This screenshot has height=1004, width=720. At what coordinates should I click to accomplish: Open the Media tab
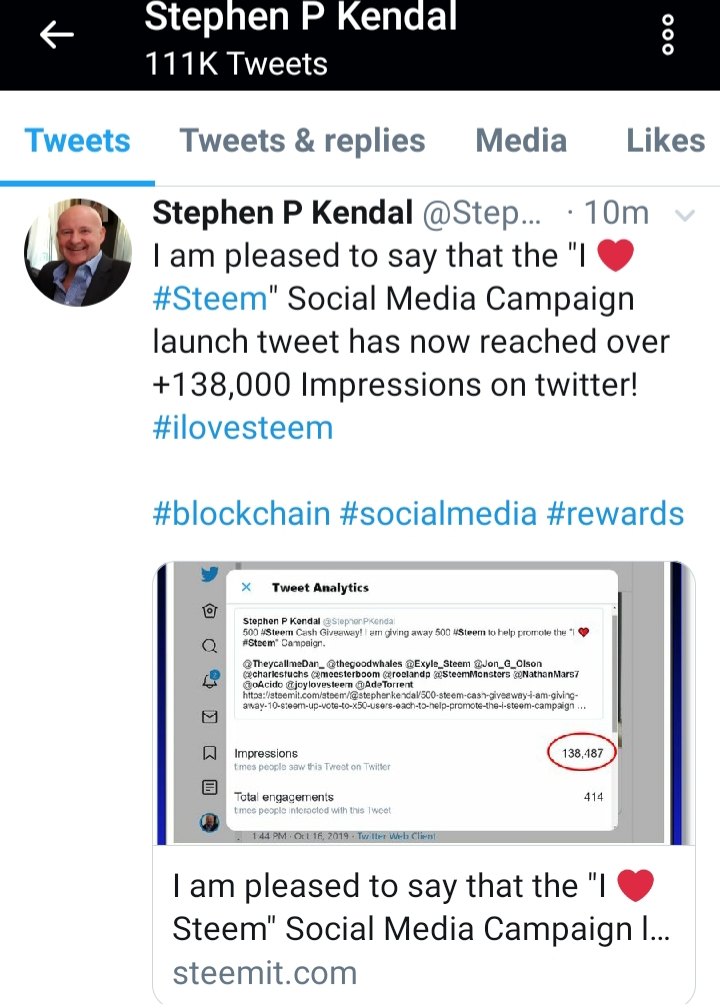tap(521, 140)
